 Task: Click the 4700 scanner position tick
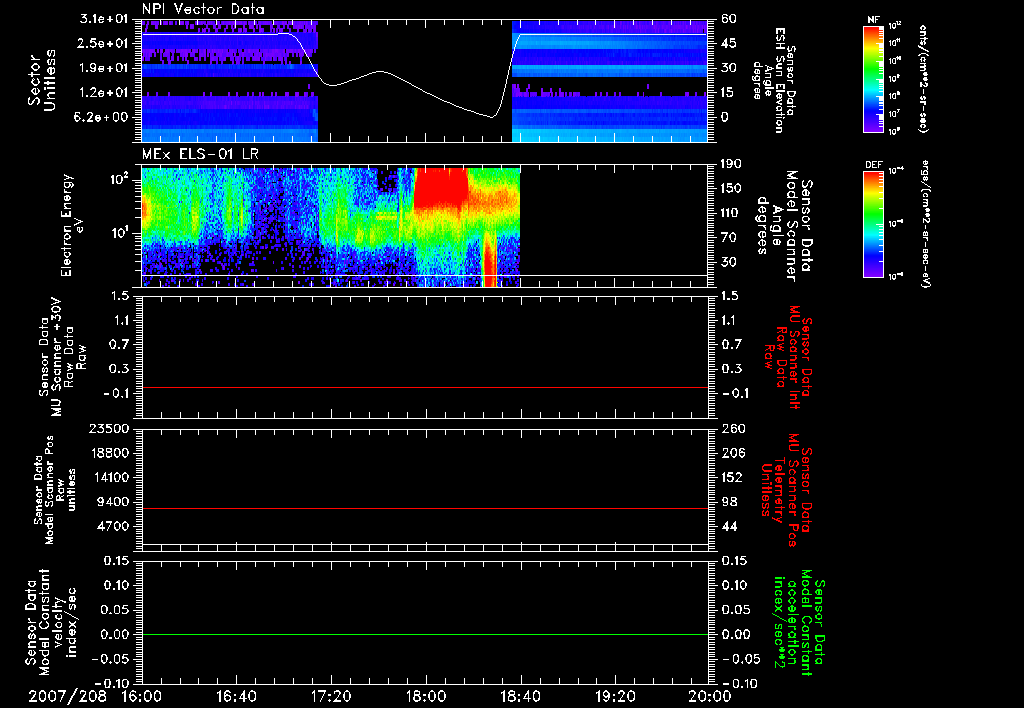point(112,526)
